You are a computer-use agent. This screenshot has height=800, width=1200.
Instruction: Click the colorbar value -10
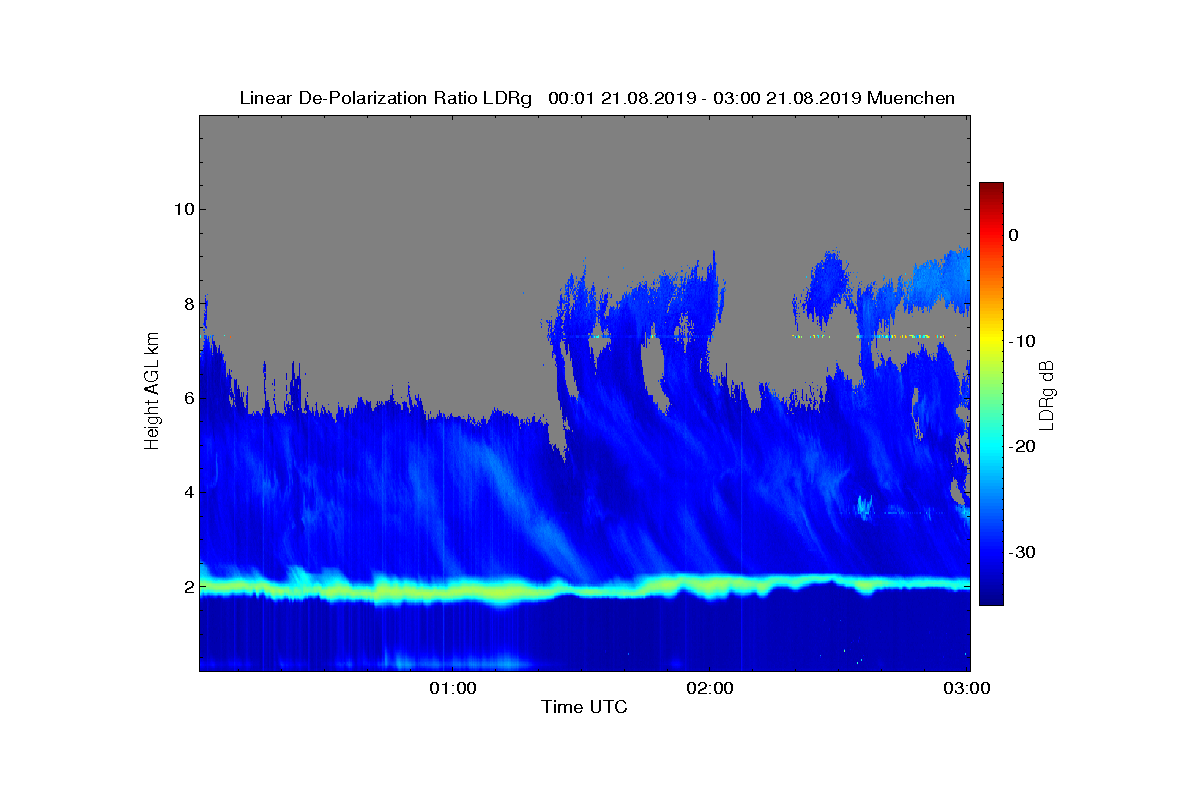click(1020, 341)
